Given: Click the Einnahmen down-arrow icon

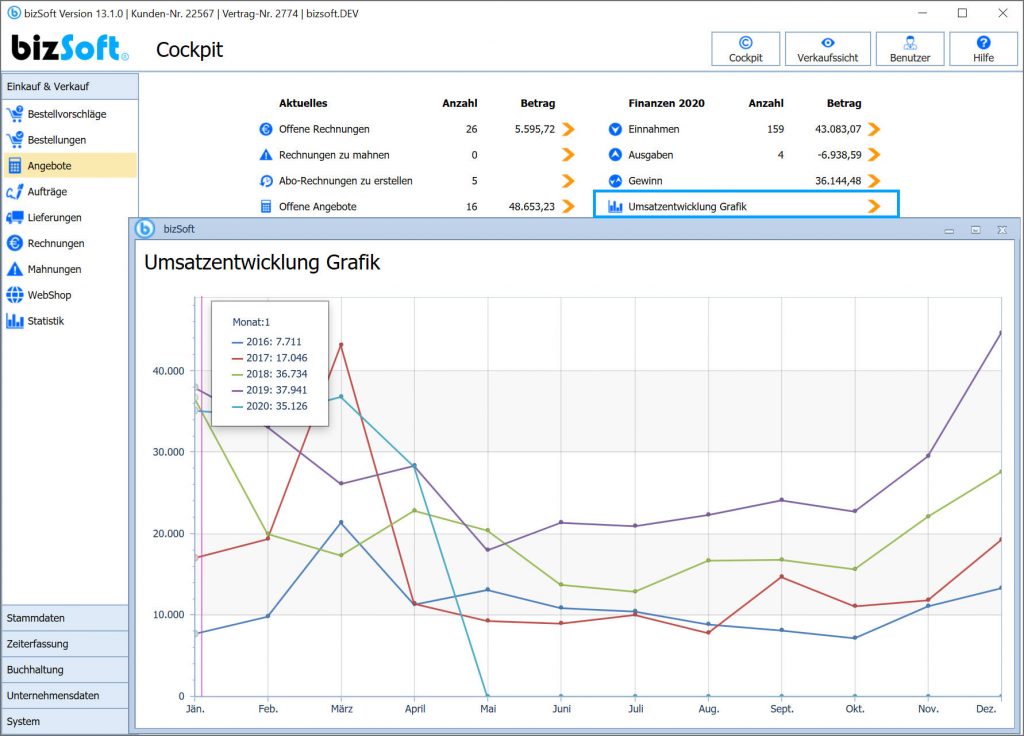Looking at the screenshot, I should [615, 129].
